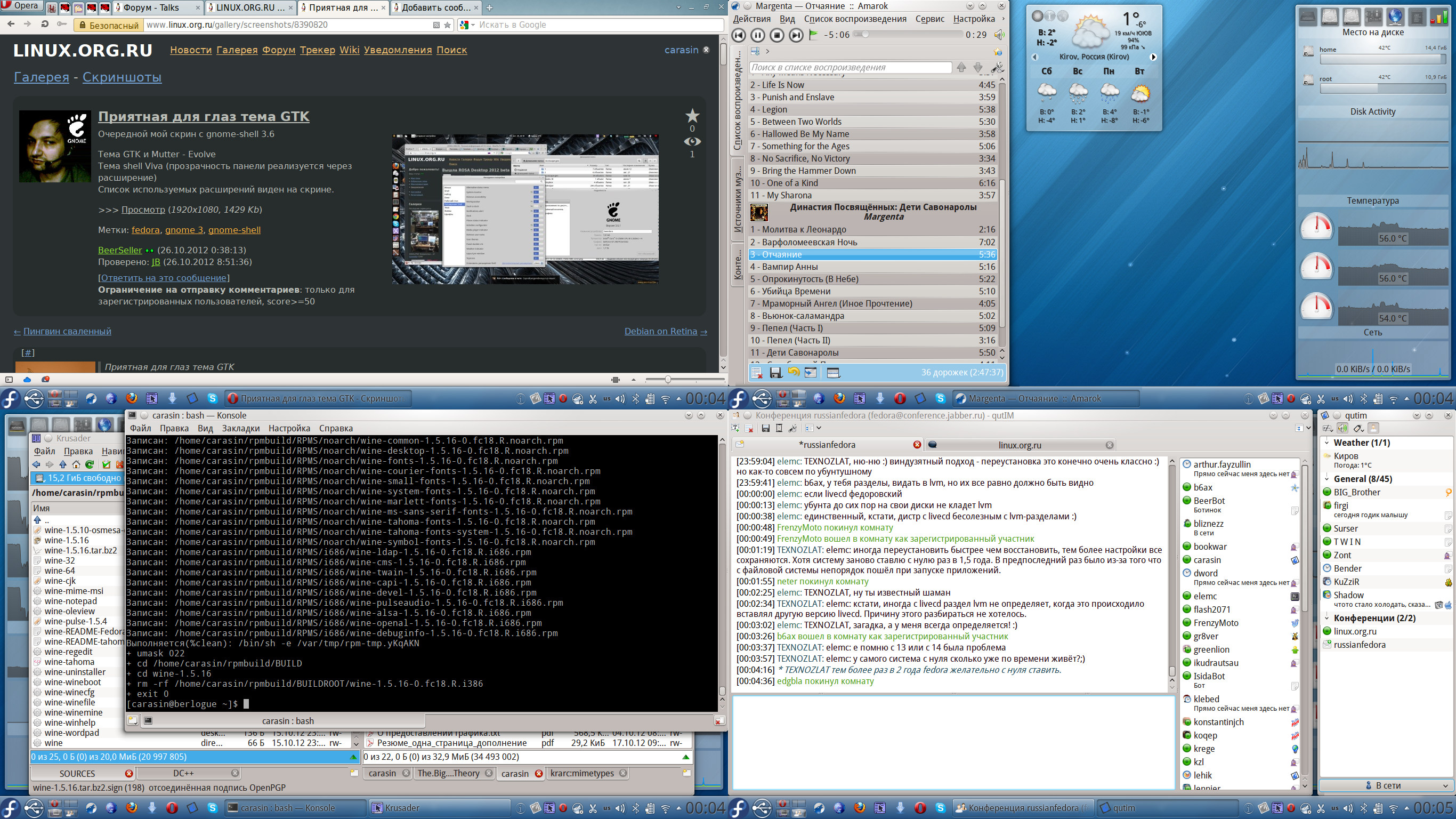Image resolution: width=1456 pixels, height=819 pixels.
Task: Go up one directory in Krusader toolbar
Action: 63,464
